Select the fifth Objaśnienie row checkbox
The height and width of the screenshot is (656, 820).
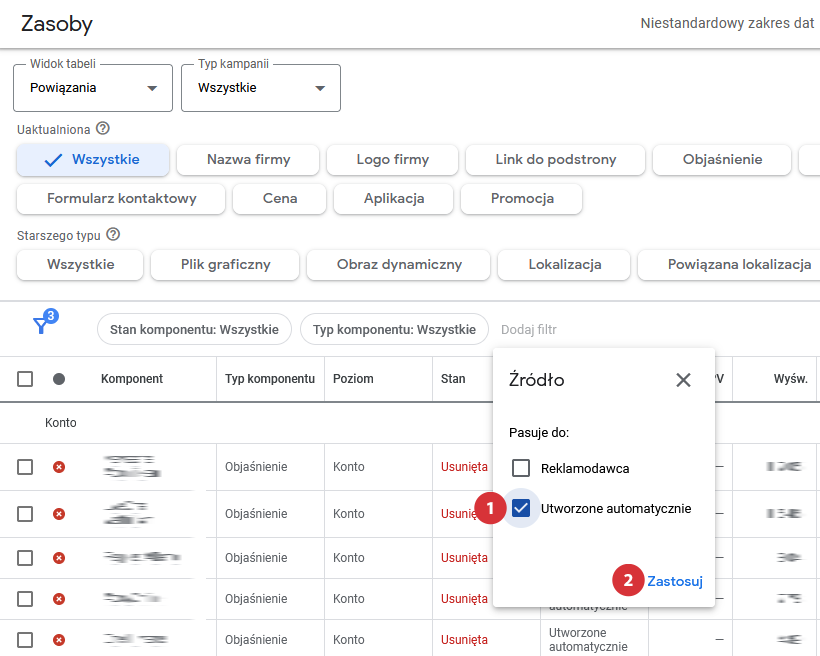pos(25,639)
